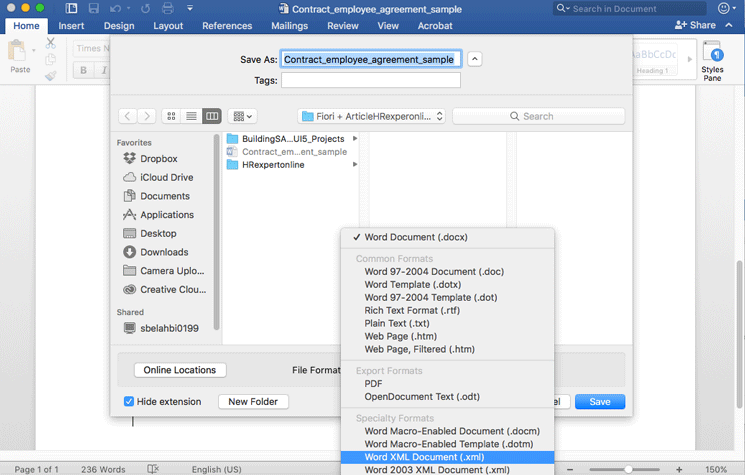Click the Undo arrow icon
This screenshot has width=745, height=475.
tap(115, 8)
